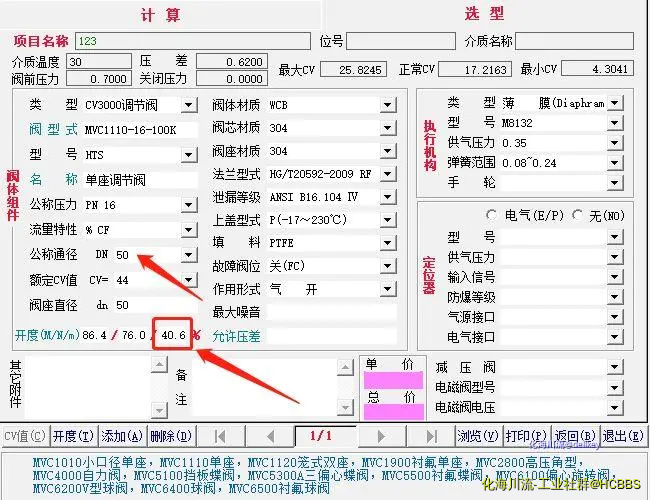The image size is (650, 500).
Task: Open 公称通径 DN 50 dropdown
Action: pyautogui.click(x=188, y=255)
